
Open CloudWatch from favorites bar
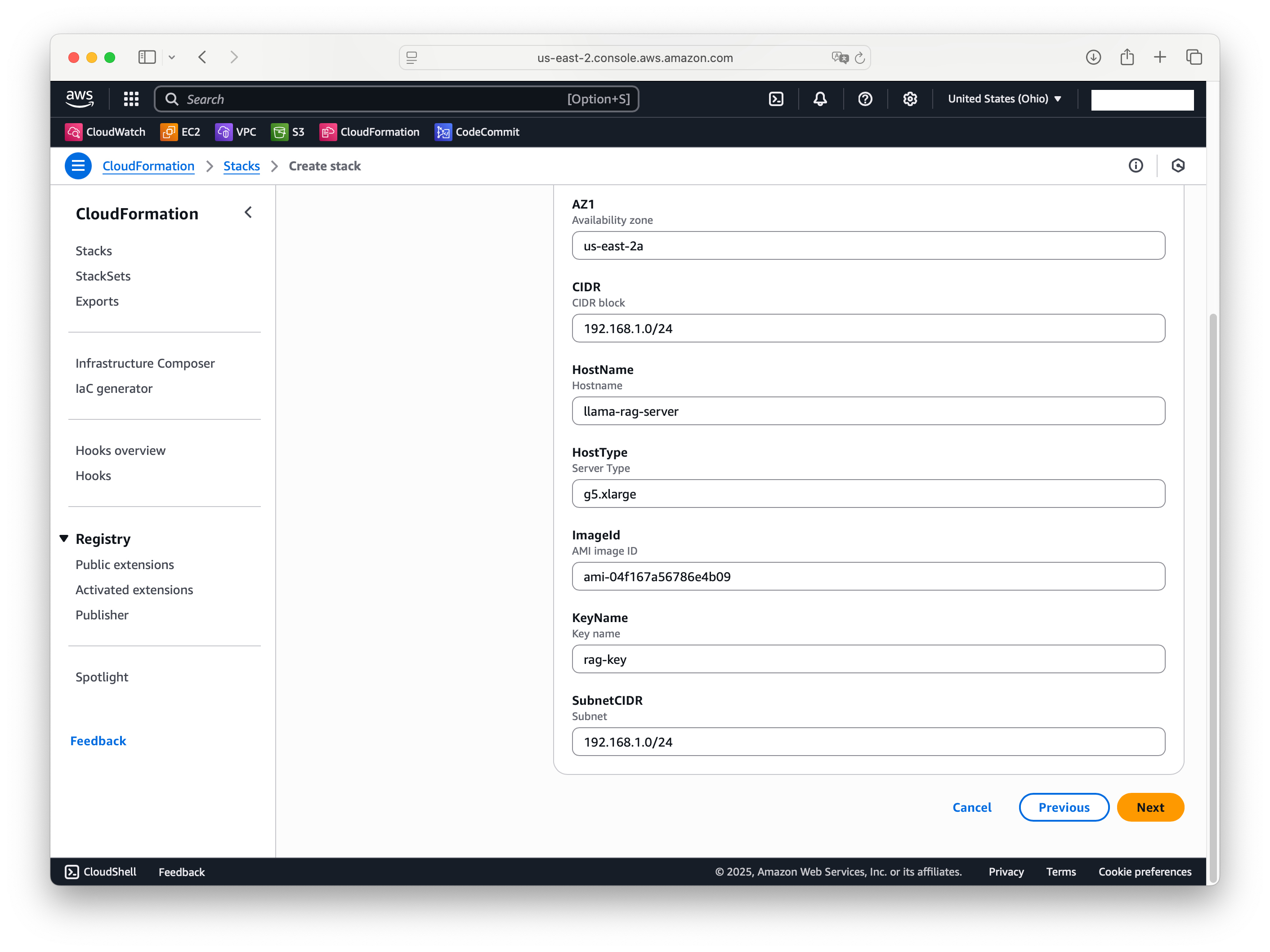click(x=105, y=132)
